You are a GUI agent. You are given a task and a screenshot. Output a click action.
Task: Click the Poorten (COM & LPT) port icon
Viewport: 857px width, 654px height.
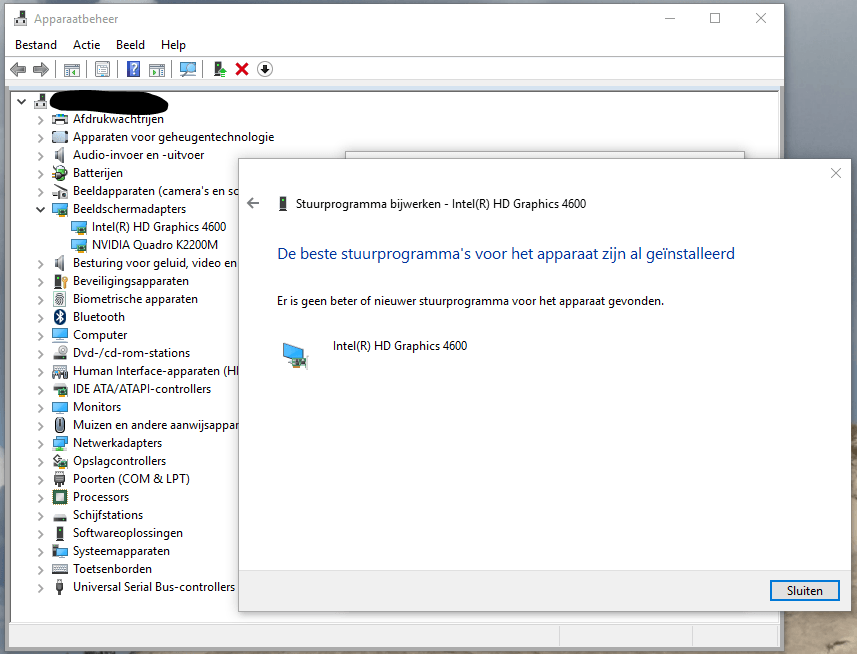click(x=60, y=479)
